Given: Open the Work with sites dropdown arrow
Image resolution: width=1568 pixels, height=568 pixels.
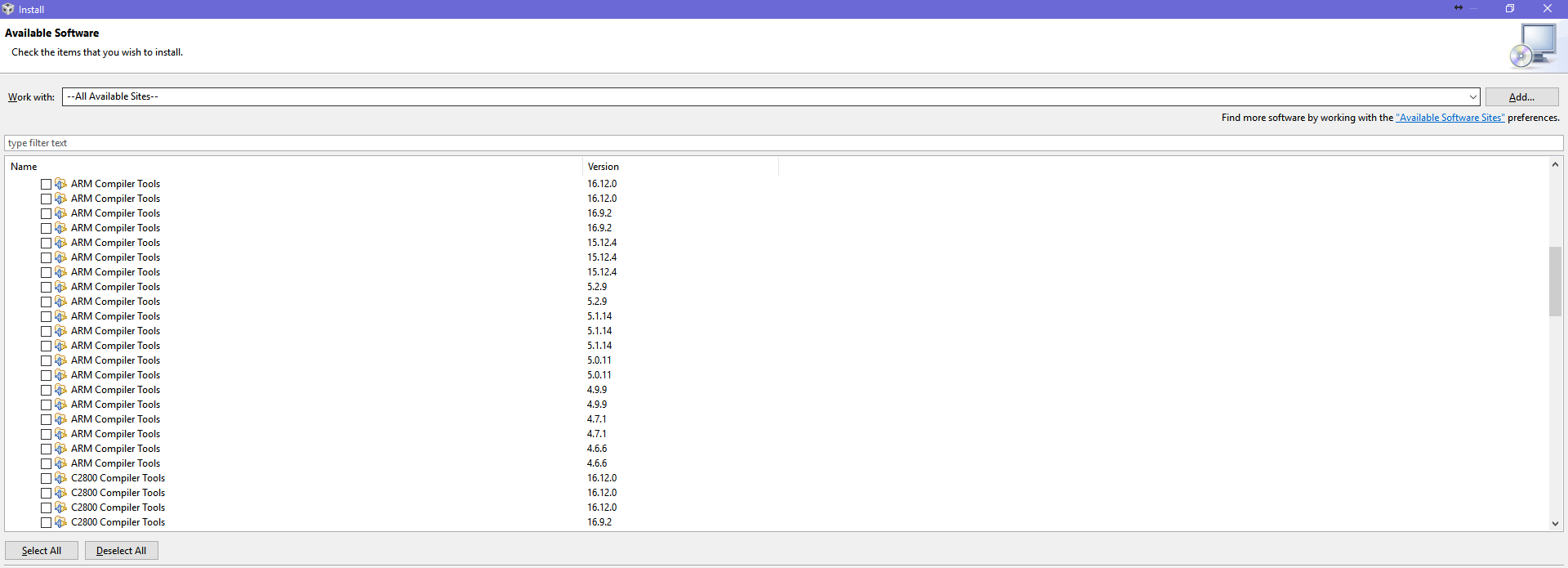Looking at the screenshot, I should [x=1472, y=97].
